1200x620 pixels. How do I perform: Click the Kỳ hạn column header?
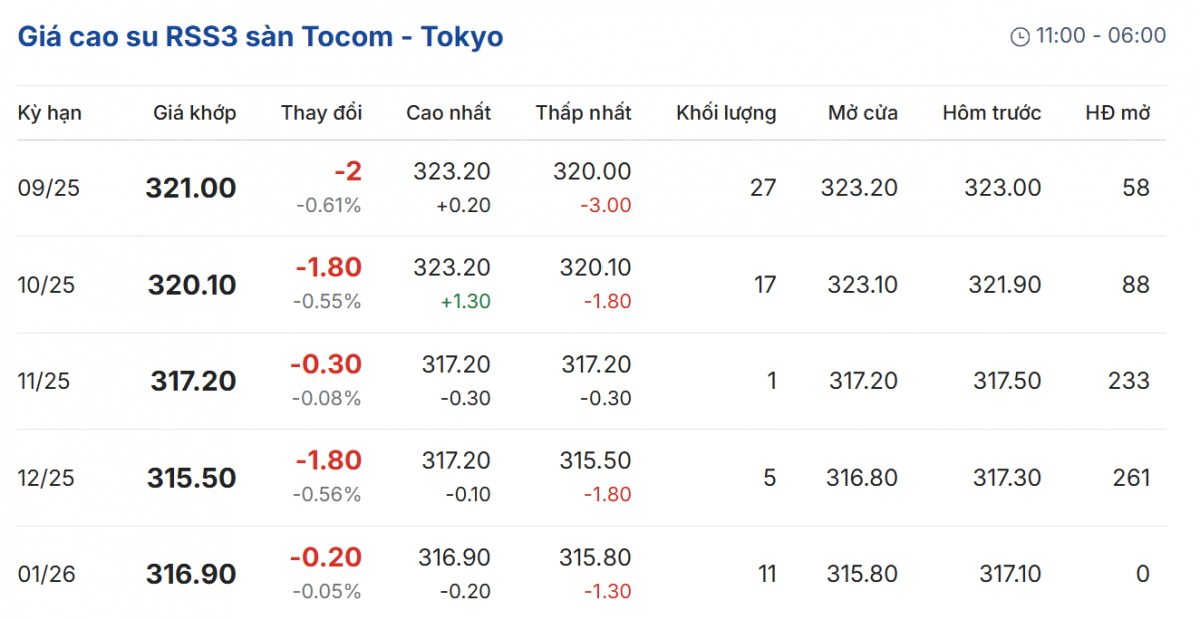[50, 113]
